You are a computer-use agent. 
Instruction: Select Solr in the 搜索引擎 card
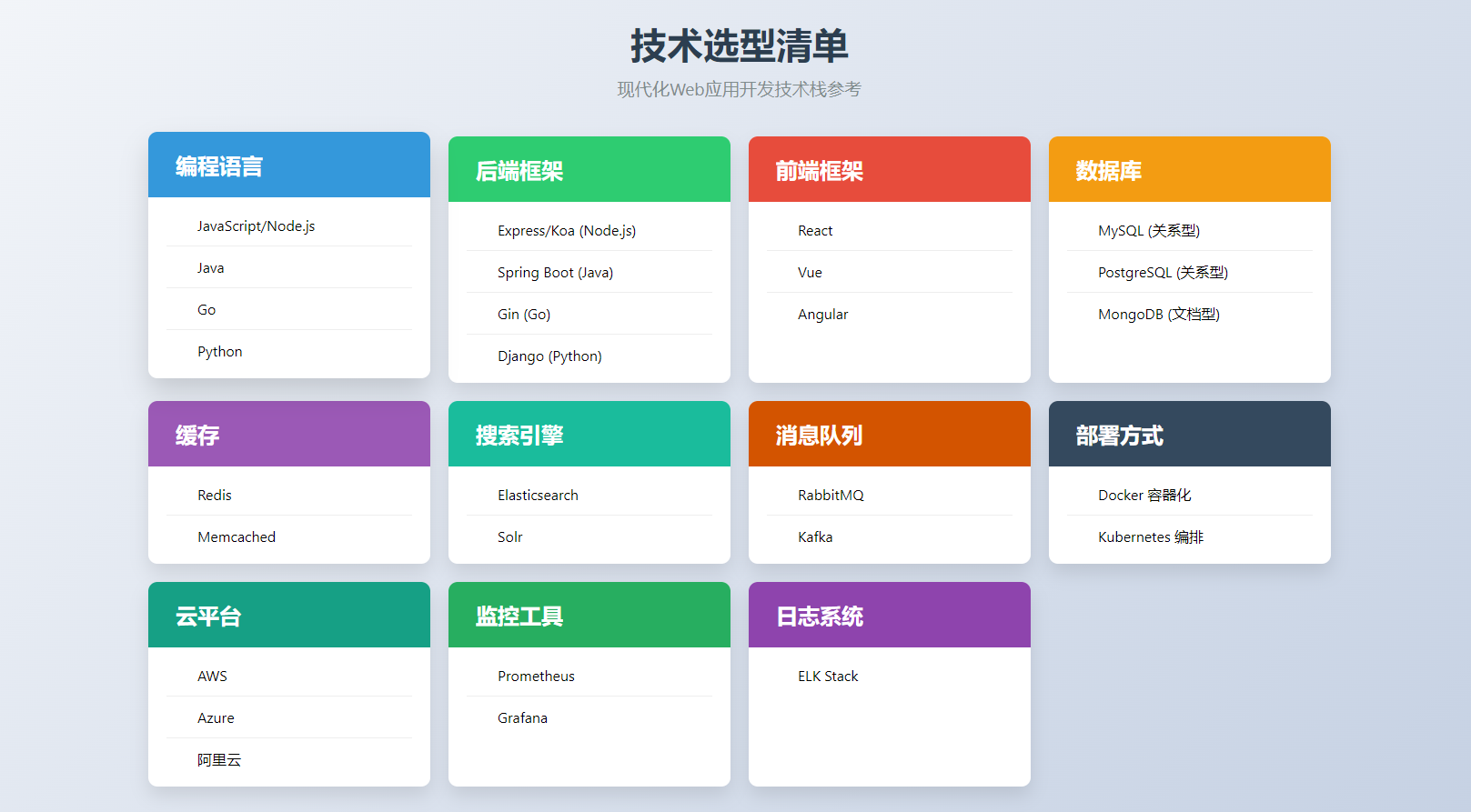click(589, 536)
